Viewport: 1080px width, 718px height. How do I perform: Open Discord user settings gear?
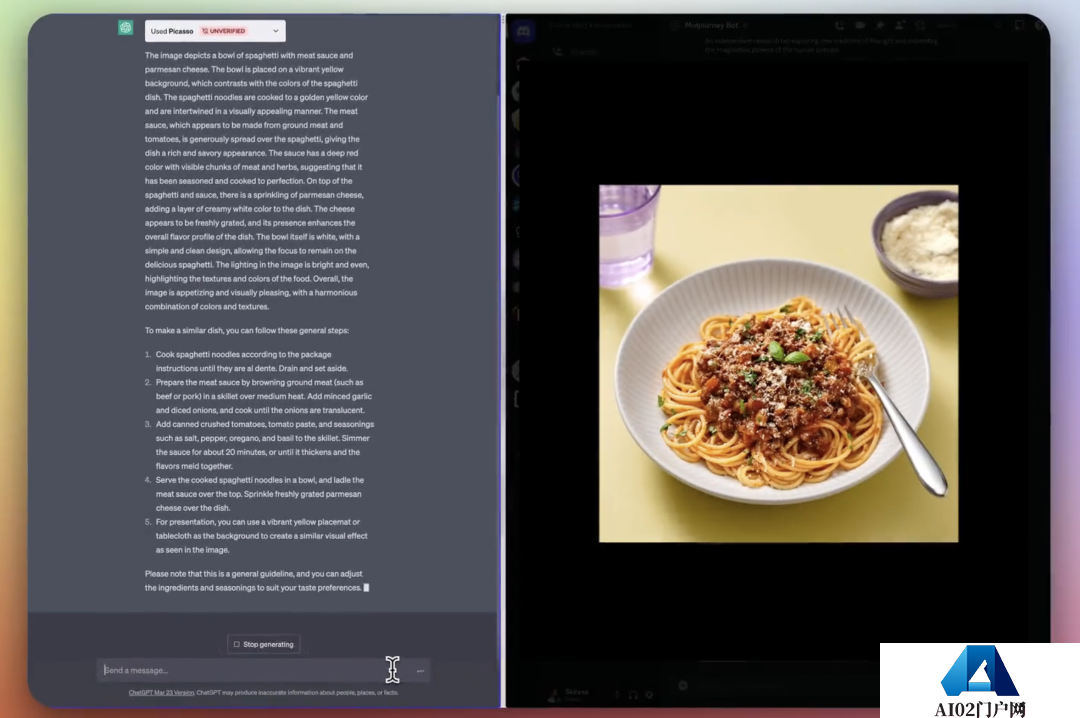click(x=648, y=694)
